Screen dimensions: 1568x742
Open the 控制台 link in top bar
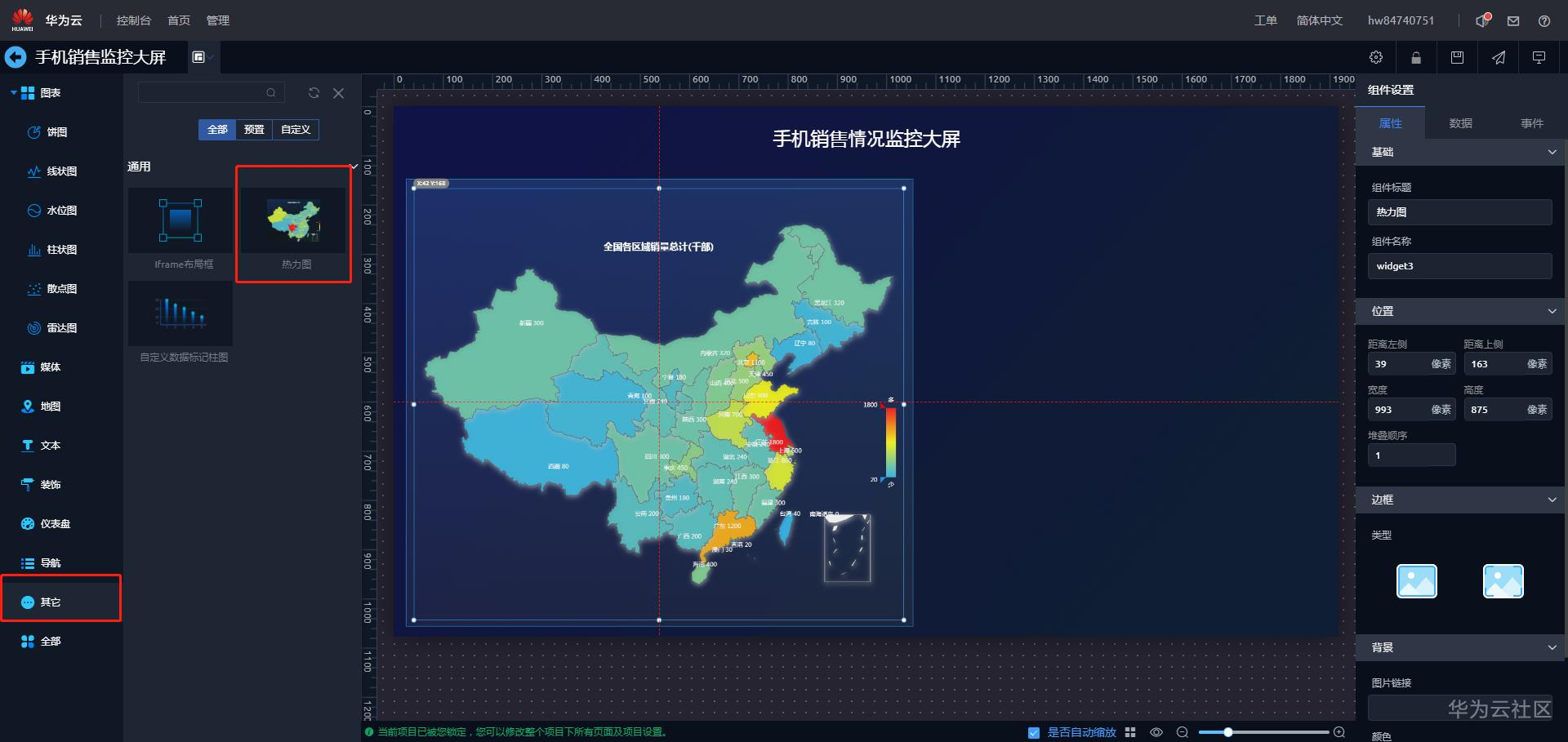(134, 20)
